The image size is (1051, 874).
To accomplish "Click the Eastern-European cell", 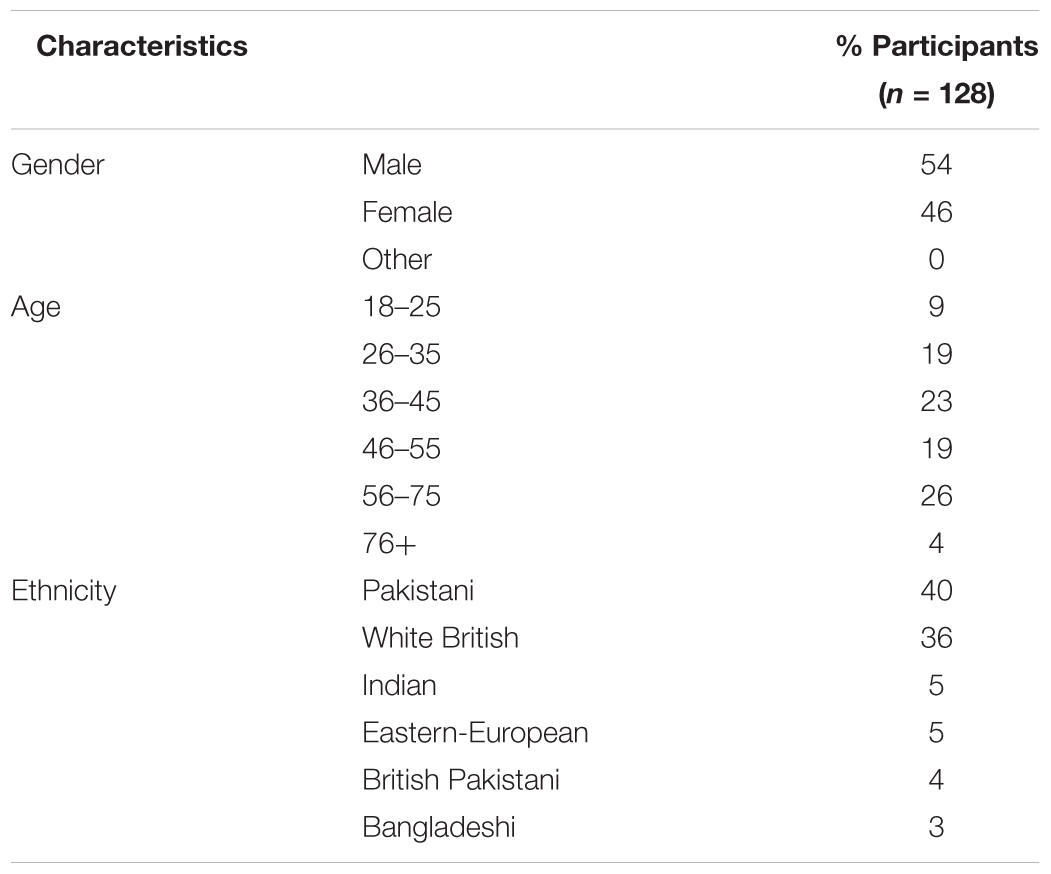I will point(475,733).
